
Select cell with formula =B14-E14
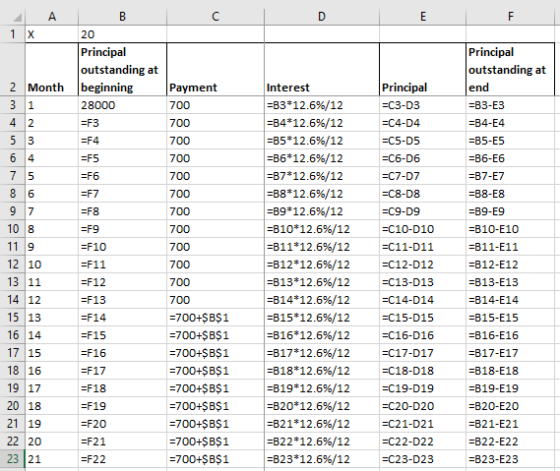[510, 300]
